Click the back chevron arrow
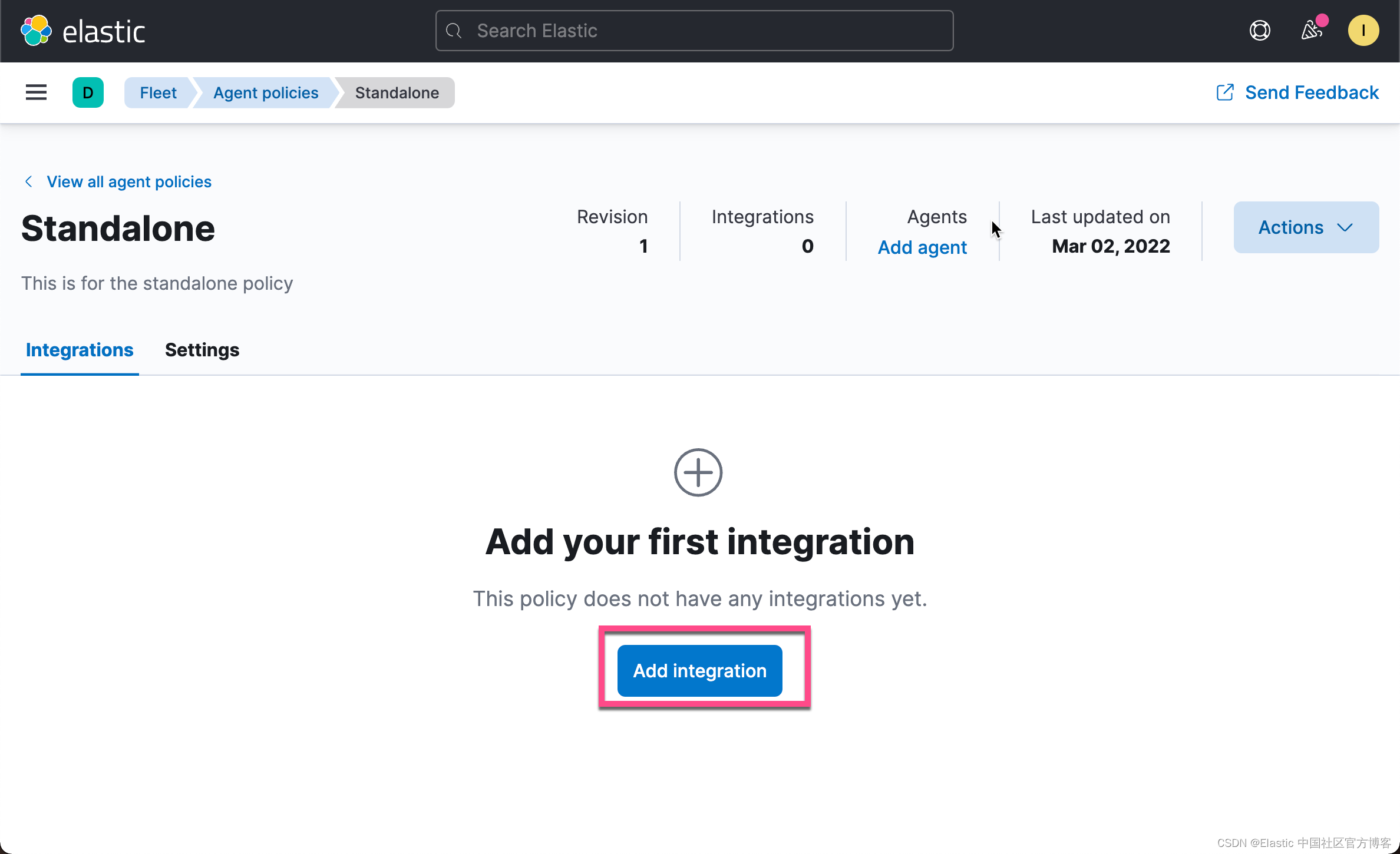Image resolution: width=1400 pixels, height=854 pixels. point(28,181)
